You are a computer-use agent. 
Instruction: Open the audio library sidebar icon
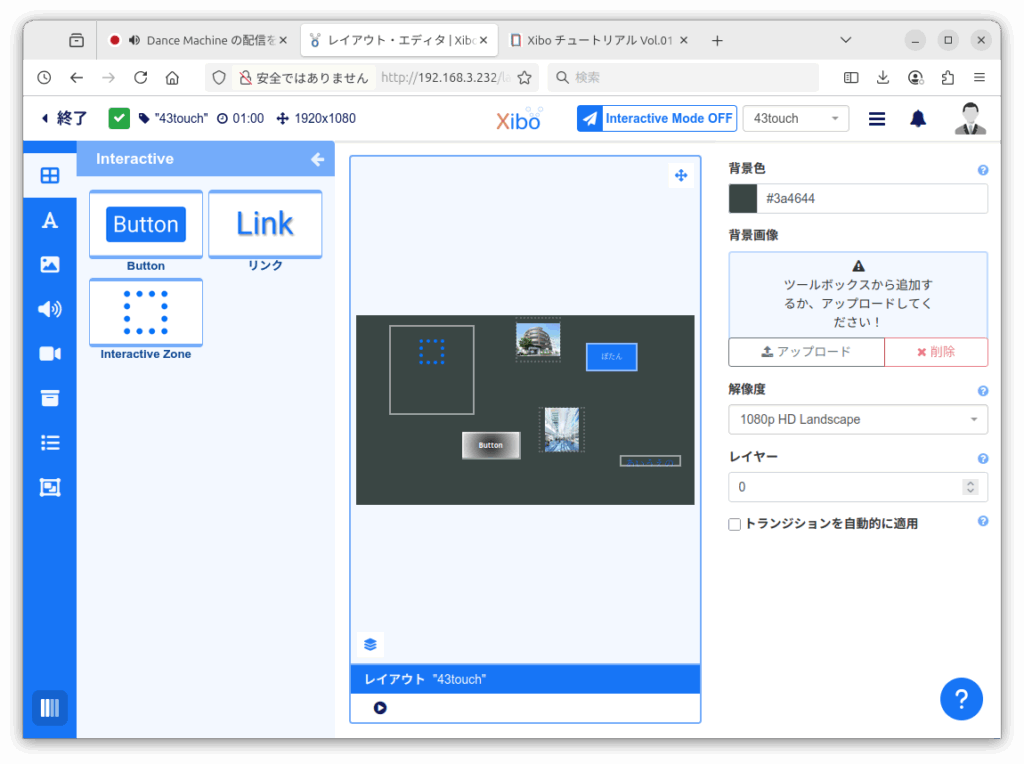49,309
